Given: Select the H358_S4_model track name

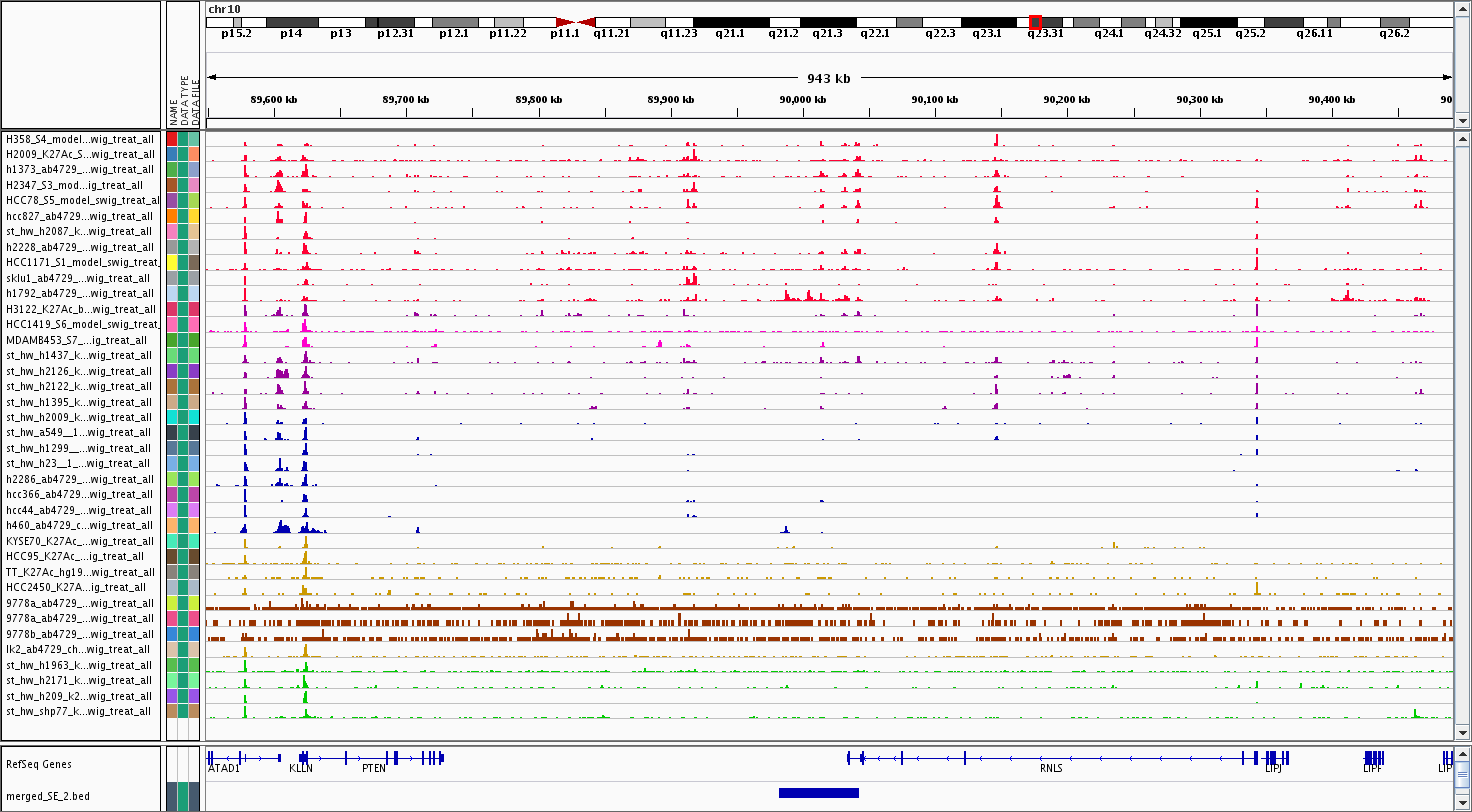Looking at the screenshot, I should tap(80, 139).
